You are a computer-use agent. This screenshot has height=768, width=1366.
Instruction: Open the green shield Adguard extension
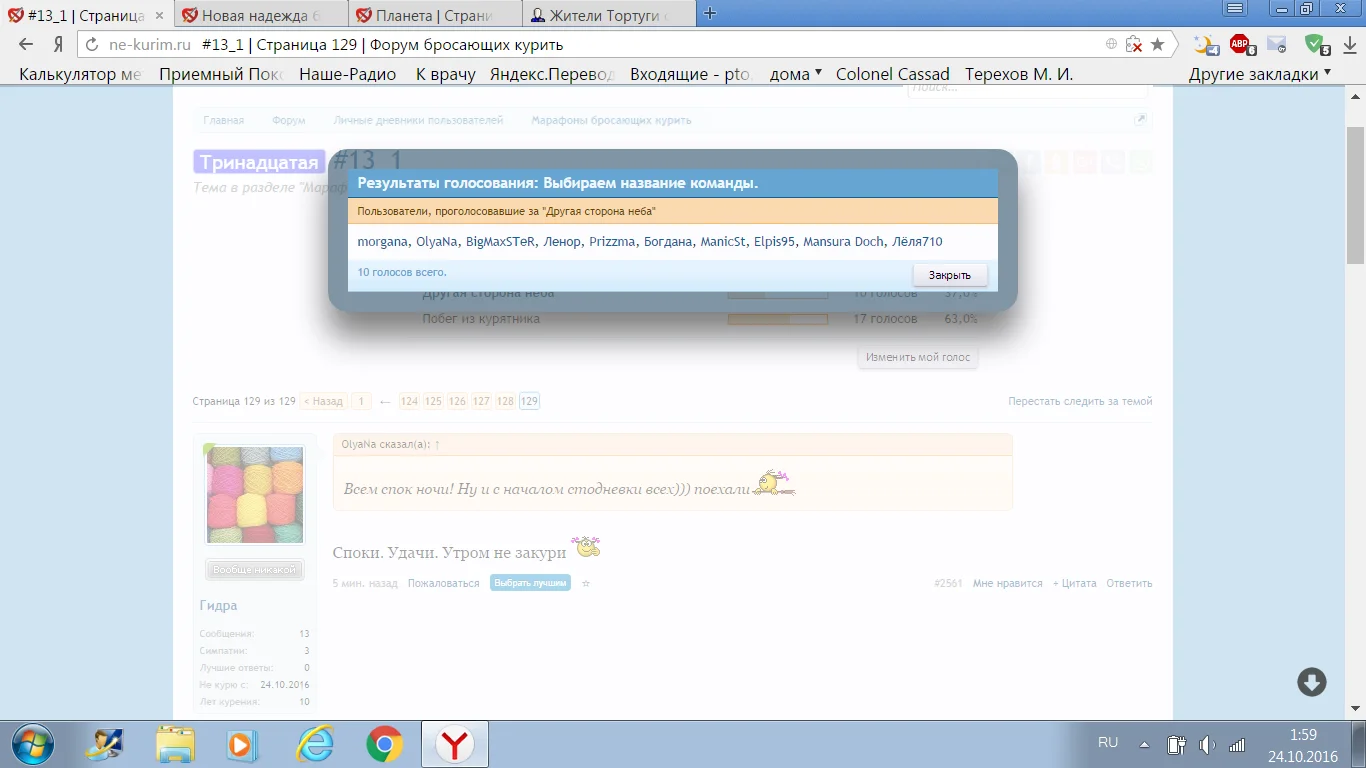(1316, 44)
